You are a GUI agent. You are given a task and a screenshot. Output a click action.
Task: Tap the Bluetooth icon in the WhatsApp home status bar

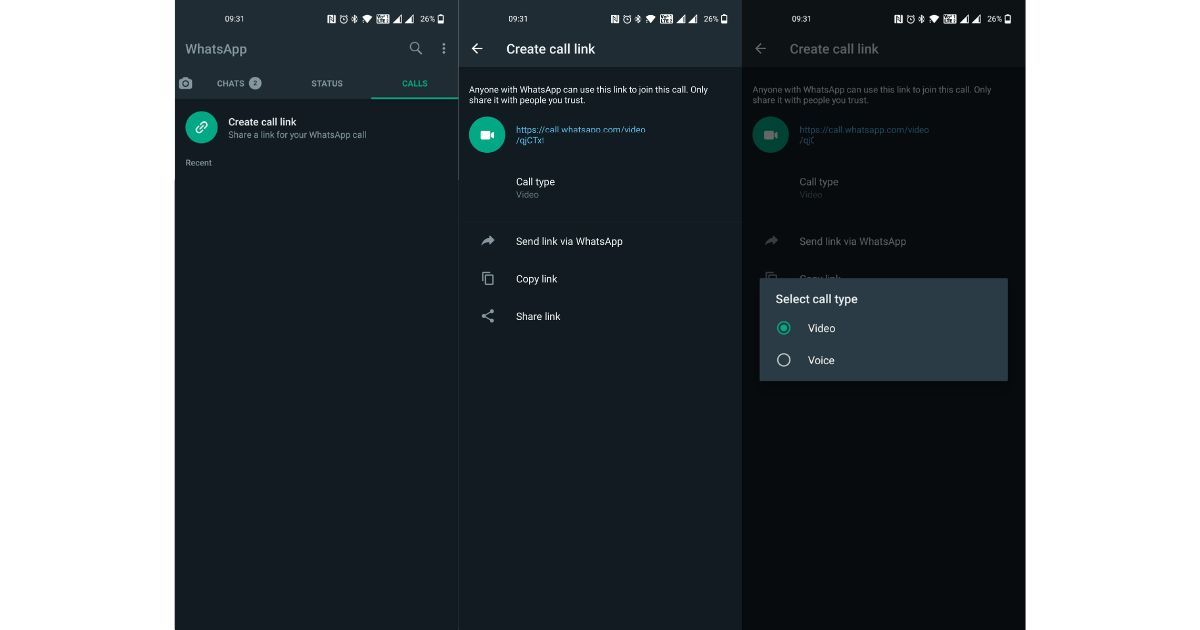coord(355,19)
